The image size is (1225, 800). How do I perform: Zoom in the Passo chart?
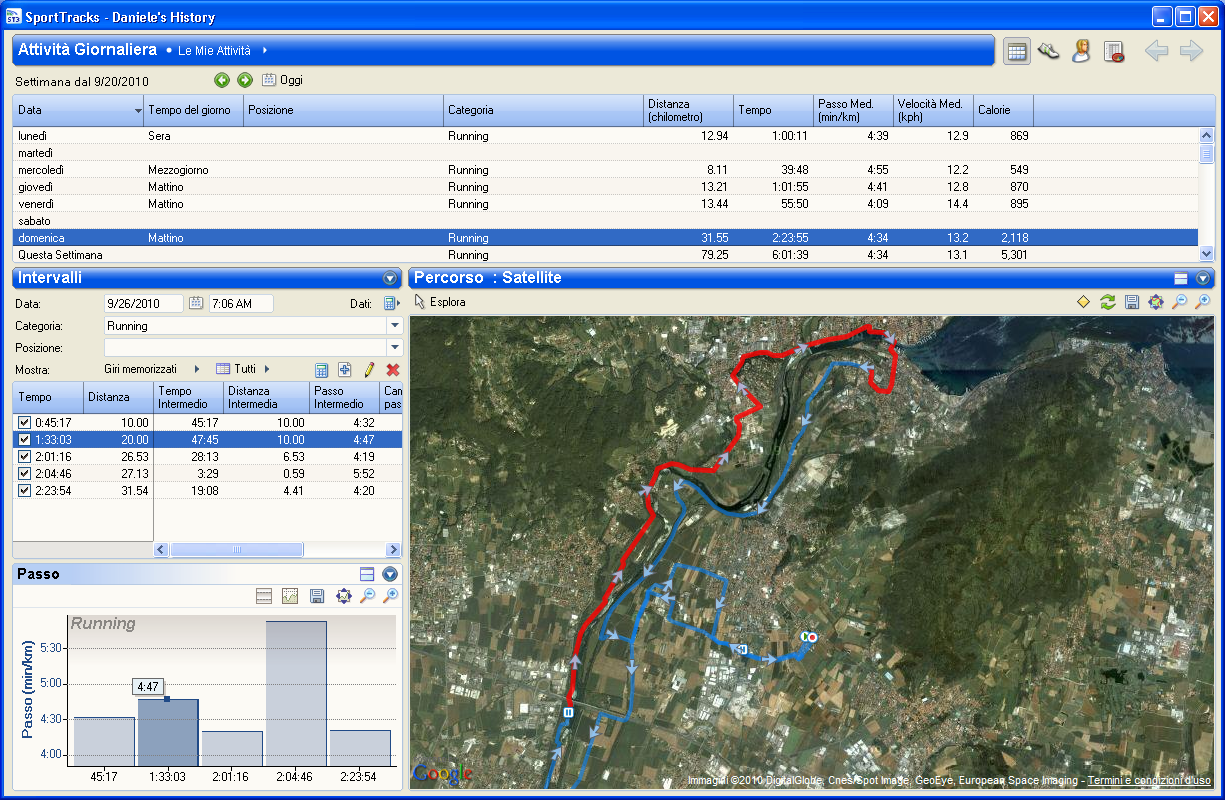click(391, 596)
